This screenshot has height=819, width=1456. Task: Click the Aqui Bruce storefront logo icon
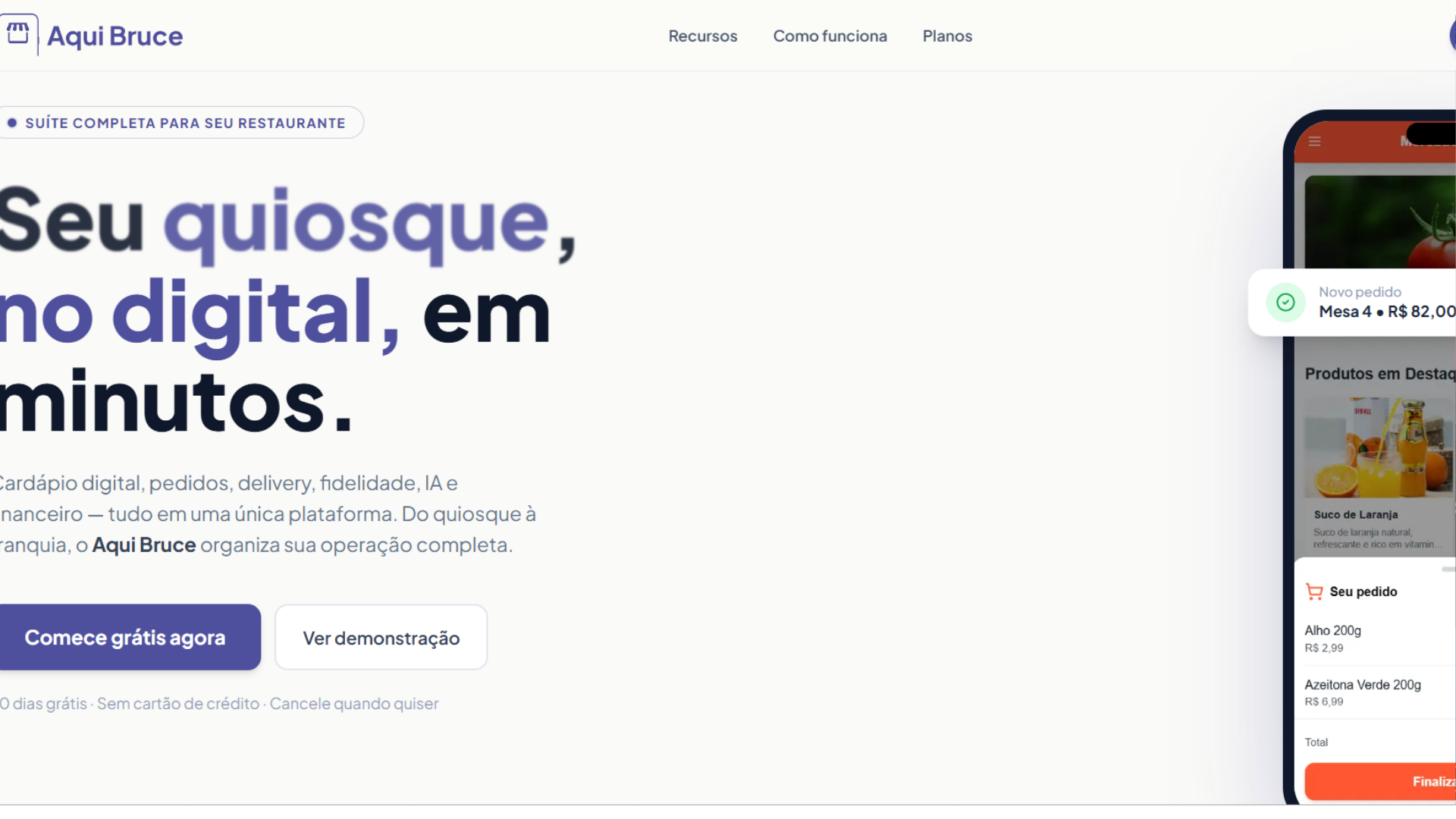coord(18,34)
